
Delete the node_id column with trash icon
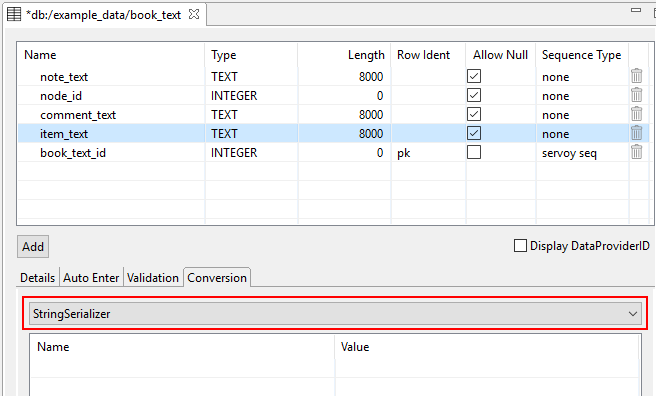[x=636, y=95]
